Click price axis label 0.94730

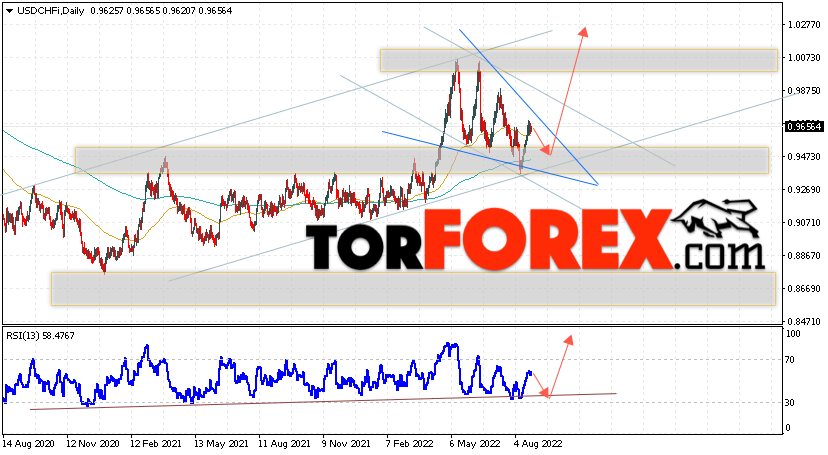(x=804, y=157)
